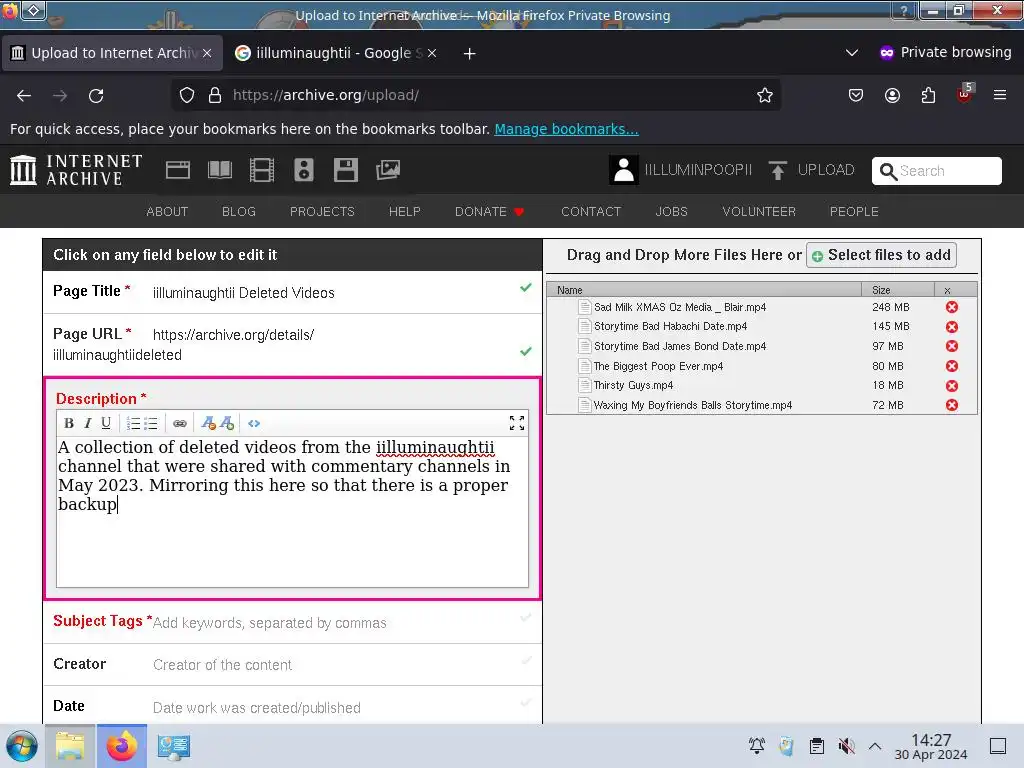Open the CONTACT navigation item
Viewport: 1024px width, 768px height.
coord(591,212)
